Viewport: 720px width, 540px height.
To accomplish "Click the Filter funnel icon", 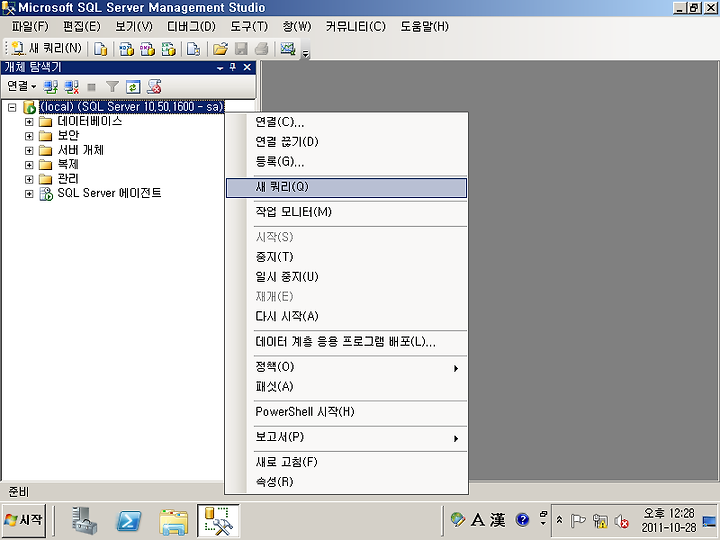I will point(112,86).
